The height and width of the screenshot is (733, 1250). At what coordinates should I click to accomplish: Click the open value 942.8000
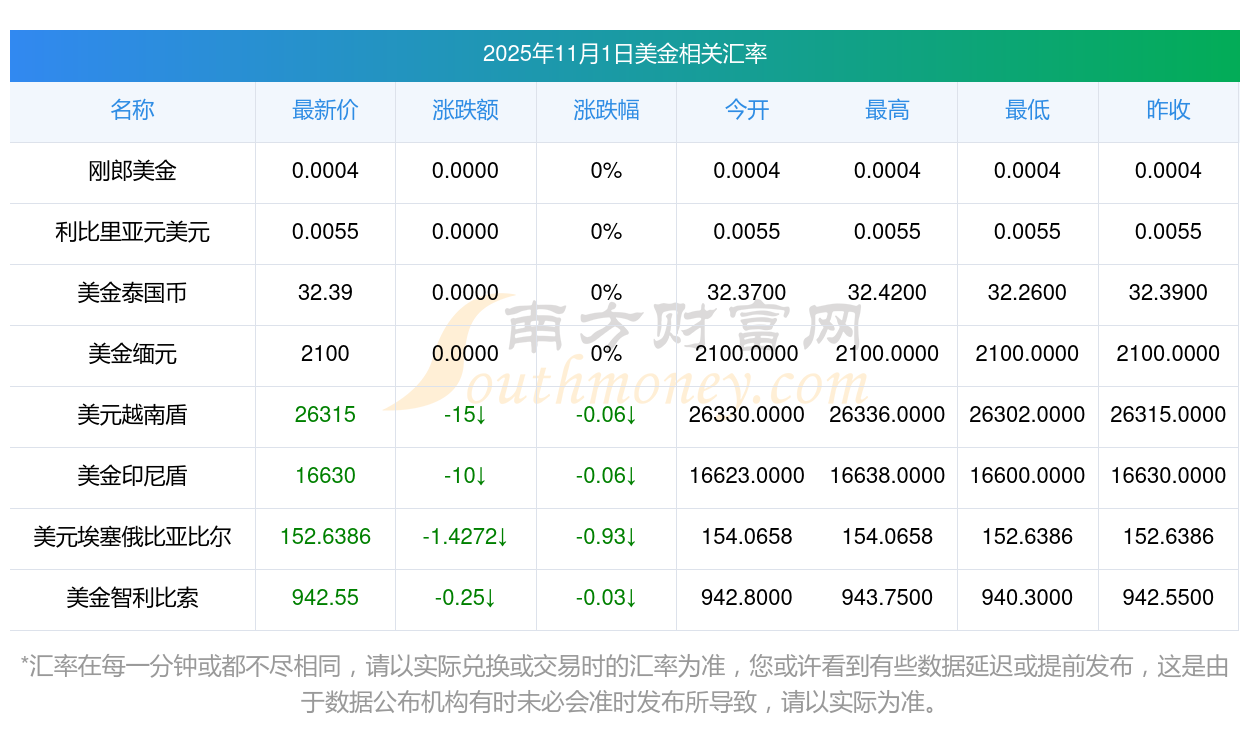click(x=747, y=598)
